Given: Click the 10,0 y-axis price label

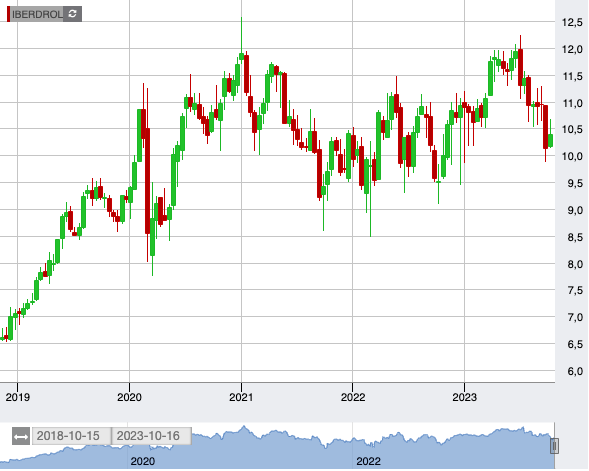Looking at the screenshot, I should [x=572, y=157].
